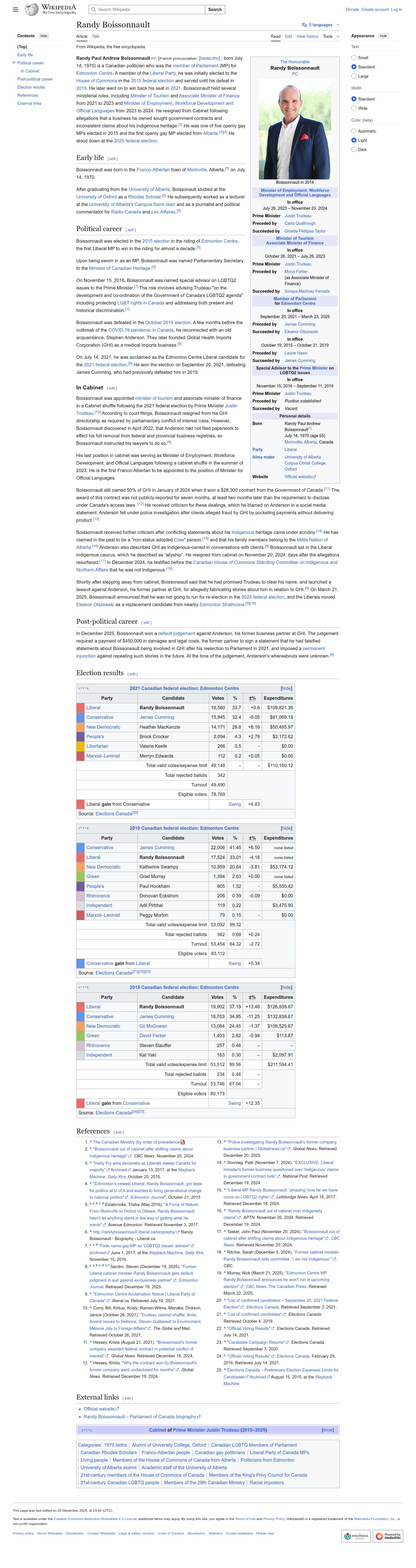
Task: Open Post-political career in Contents sidebar
Action: coord(35,79)
